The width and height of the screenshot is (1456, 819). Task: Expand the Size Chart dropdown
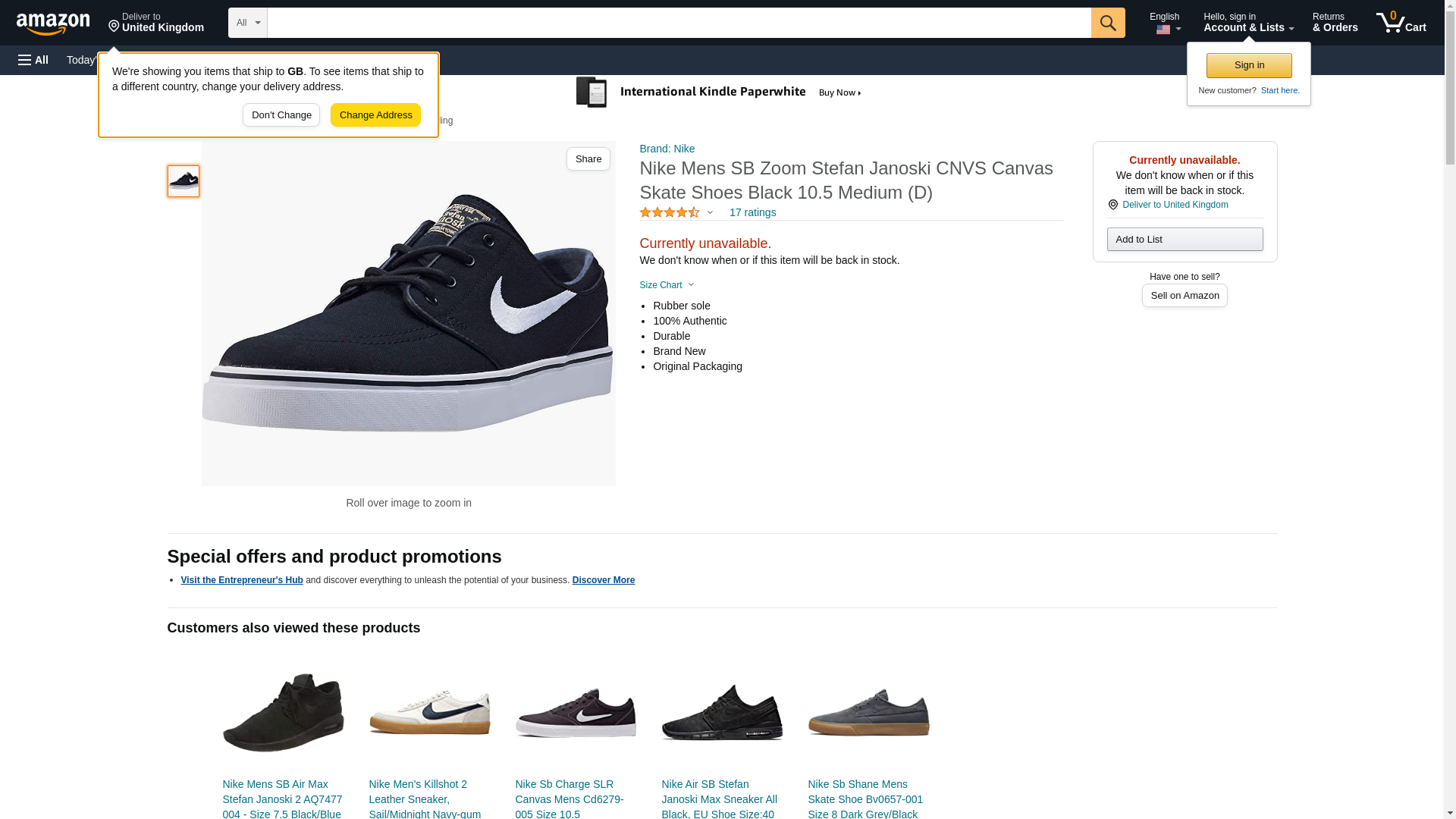667,285
